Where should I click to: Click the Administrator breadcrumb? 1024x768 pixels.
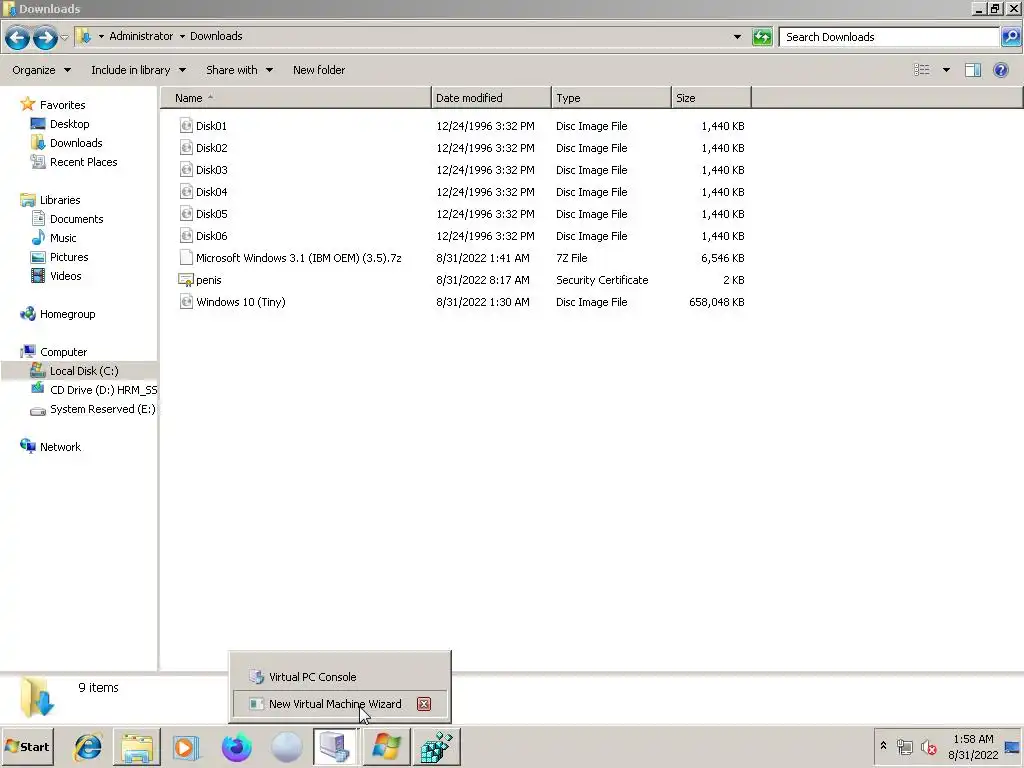pos(141,36)
